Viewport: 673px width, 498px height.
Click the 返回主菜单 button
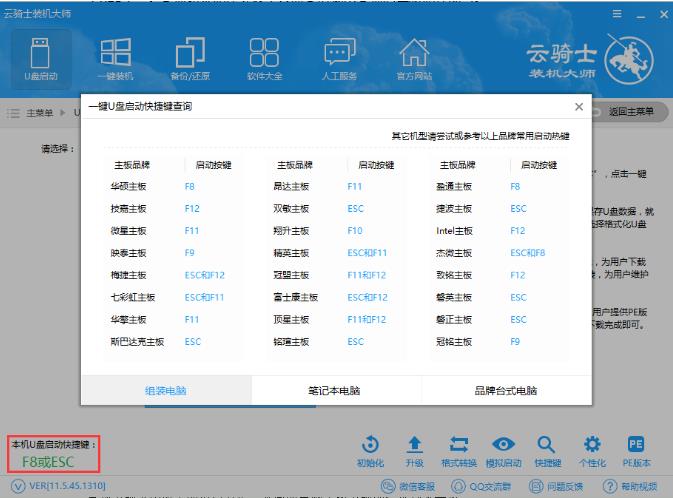coord(629,112)
